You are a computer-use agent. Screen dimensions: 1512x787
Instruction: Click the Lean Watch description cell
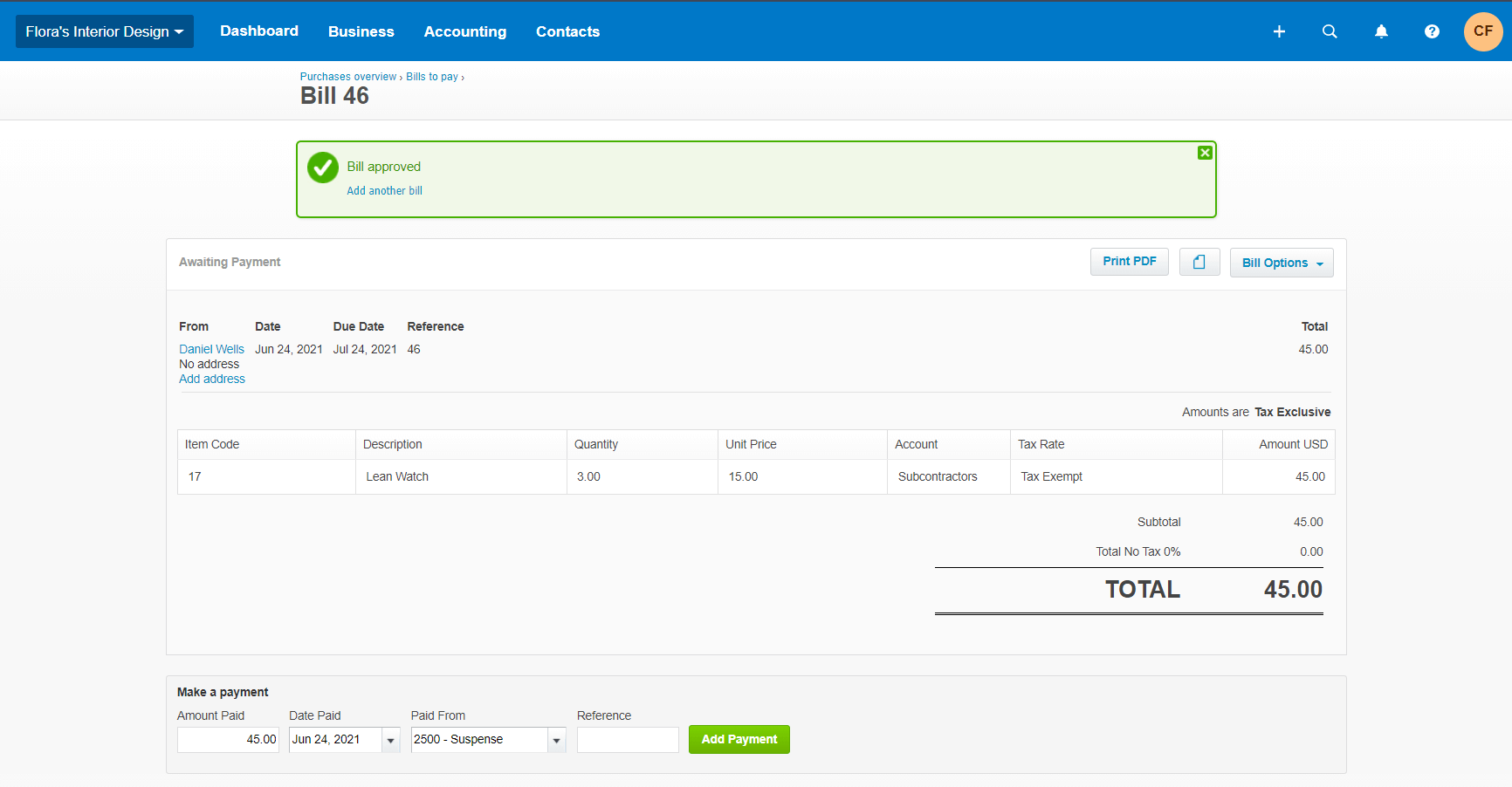coord(461,476)
